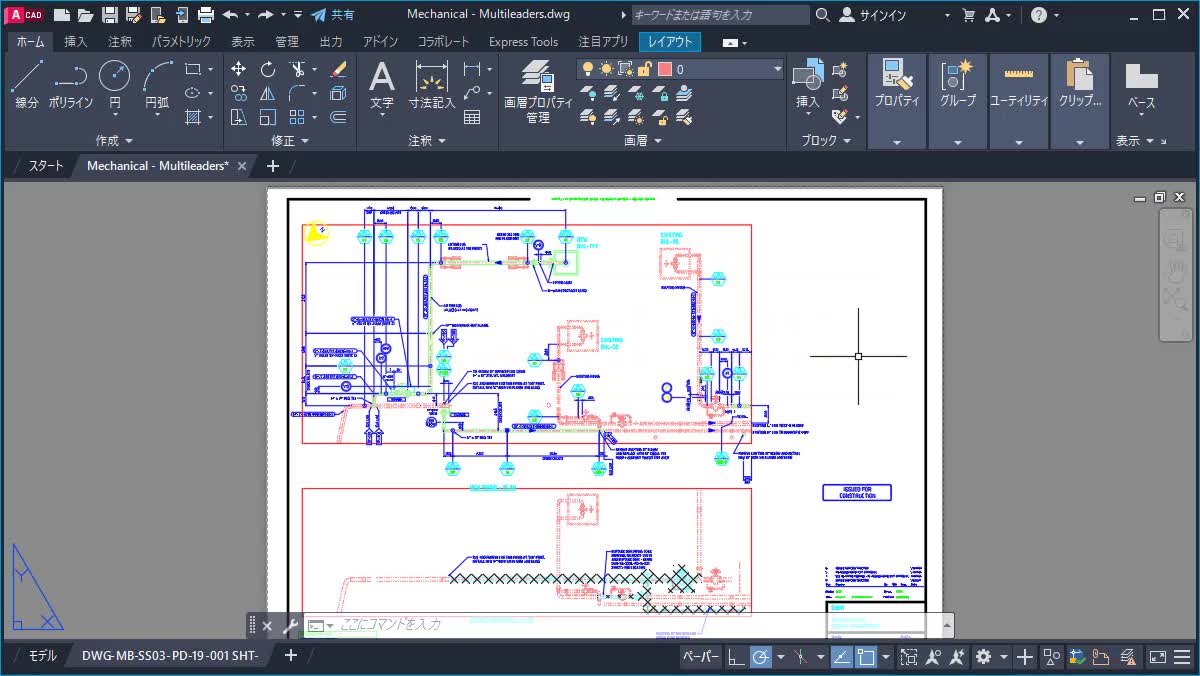
Task: Toggle Object snap tracking in status bar
Action: click(x=841, y=657)
